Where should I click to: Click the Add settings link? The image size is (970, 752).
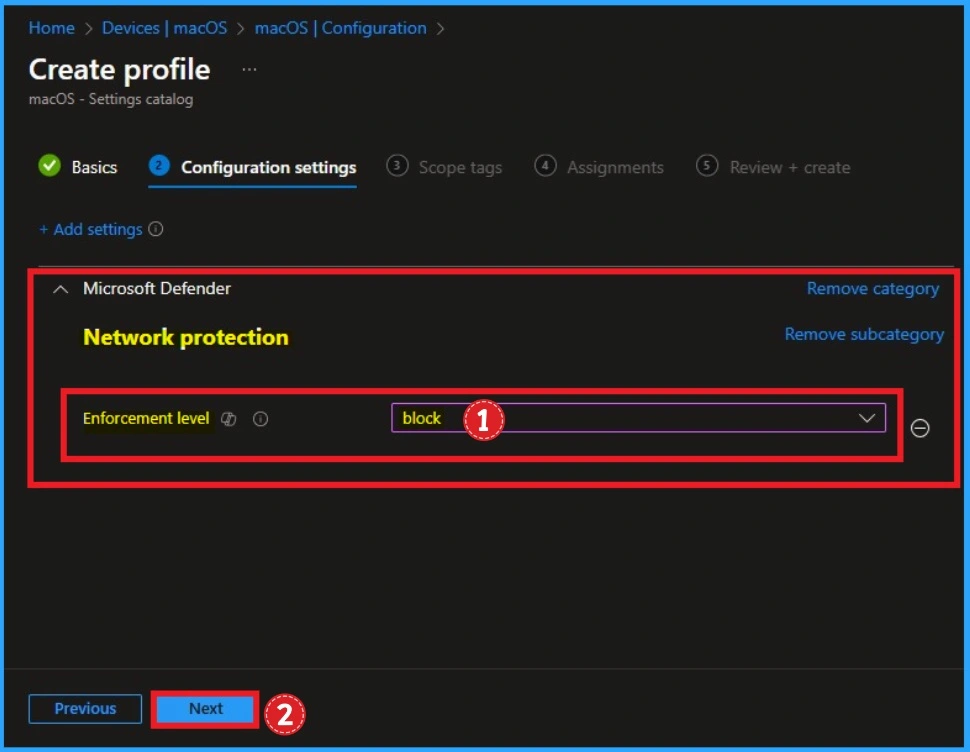pyautogui.click(x=91, y=229)
